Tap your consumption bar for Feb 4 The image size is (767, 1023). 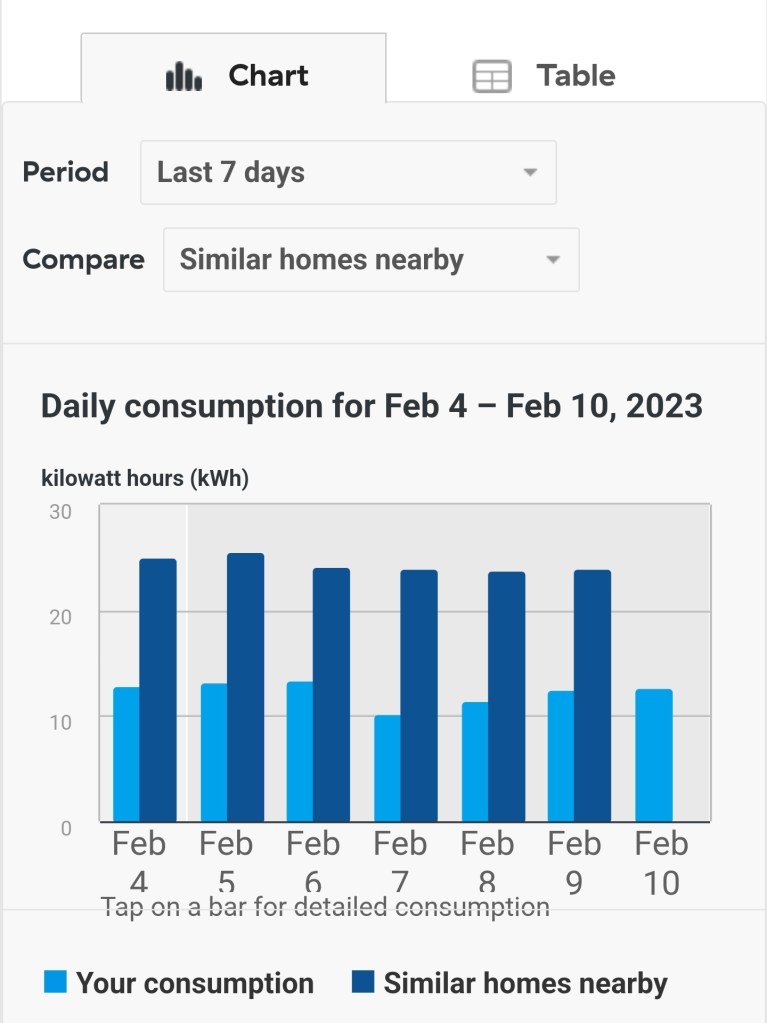pos(126,755)
